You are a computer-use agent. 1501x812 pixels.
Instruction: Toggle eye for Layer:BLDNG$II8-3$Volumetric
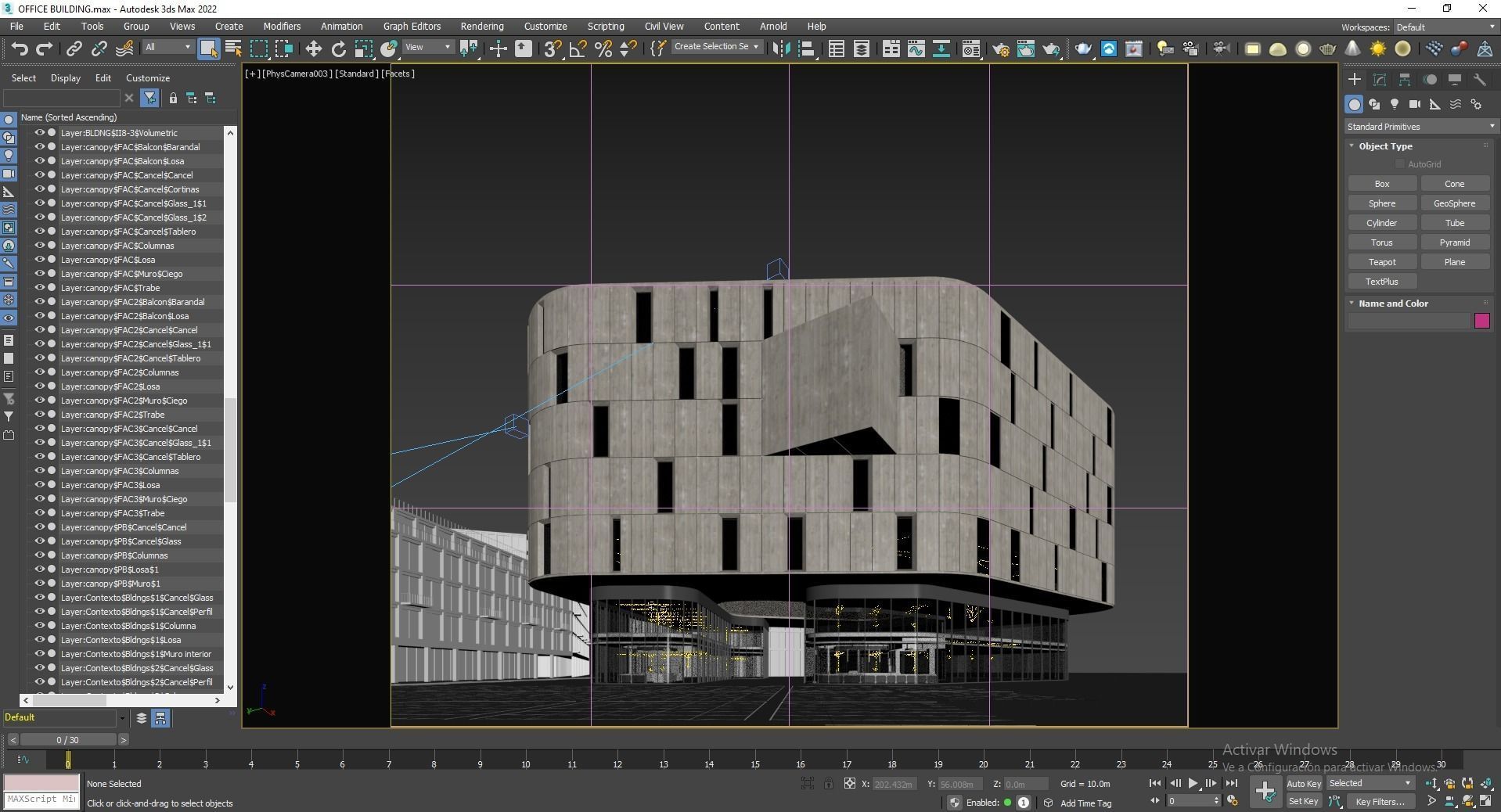click(x=39, y=133)
